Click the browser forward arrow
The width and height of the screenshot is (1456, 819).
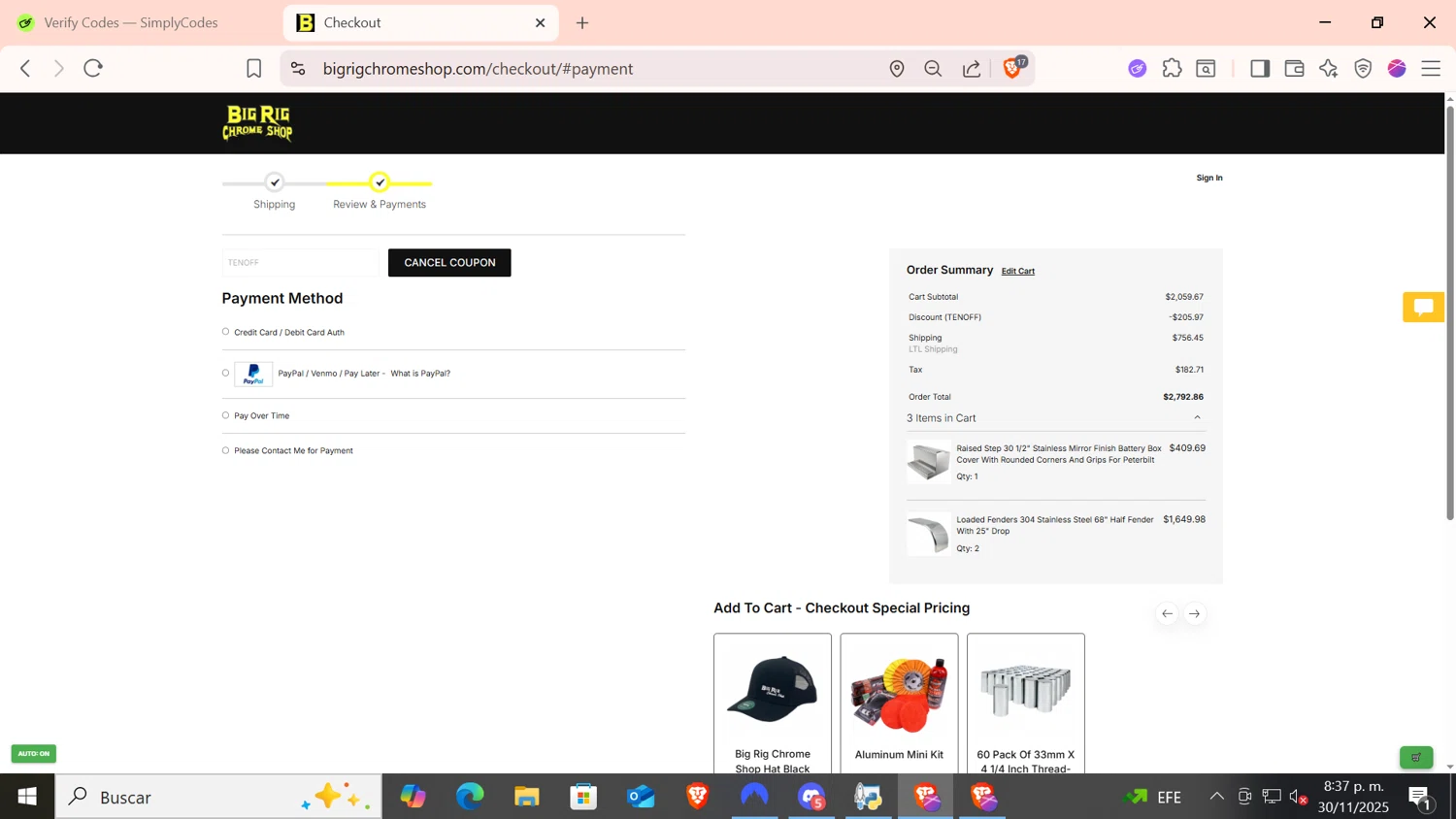tap(59, 69)
